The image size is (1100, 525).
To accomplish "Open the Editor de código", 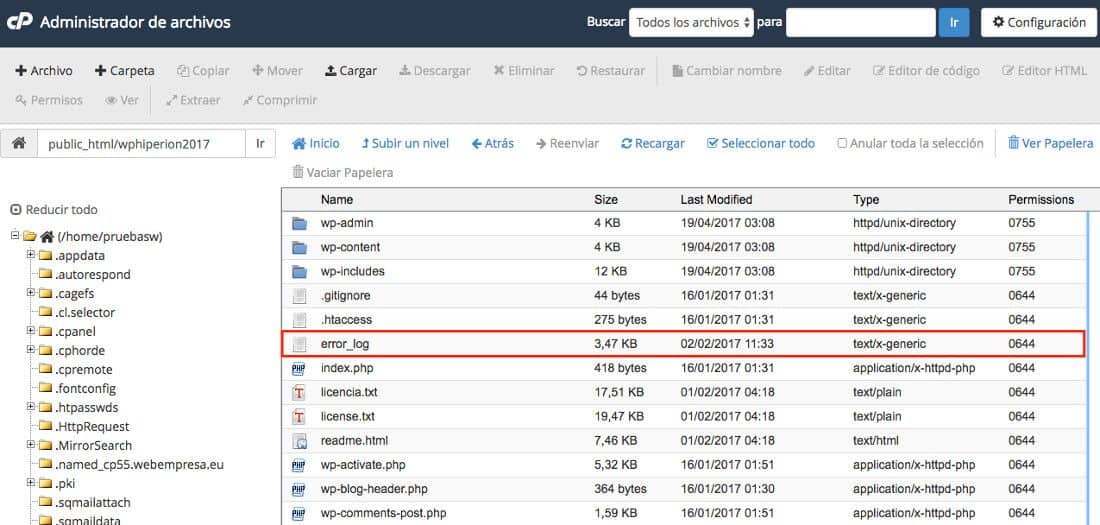I will 926,71.
